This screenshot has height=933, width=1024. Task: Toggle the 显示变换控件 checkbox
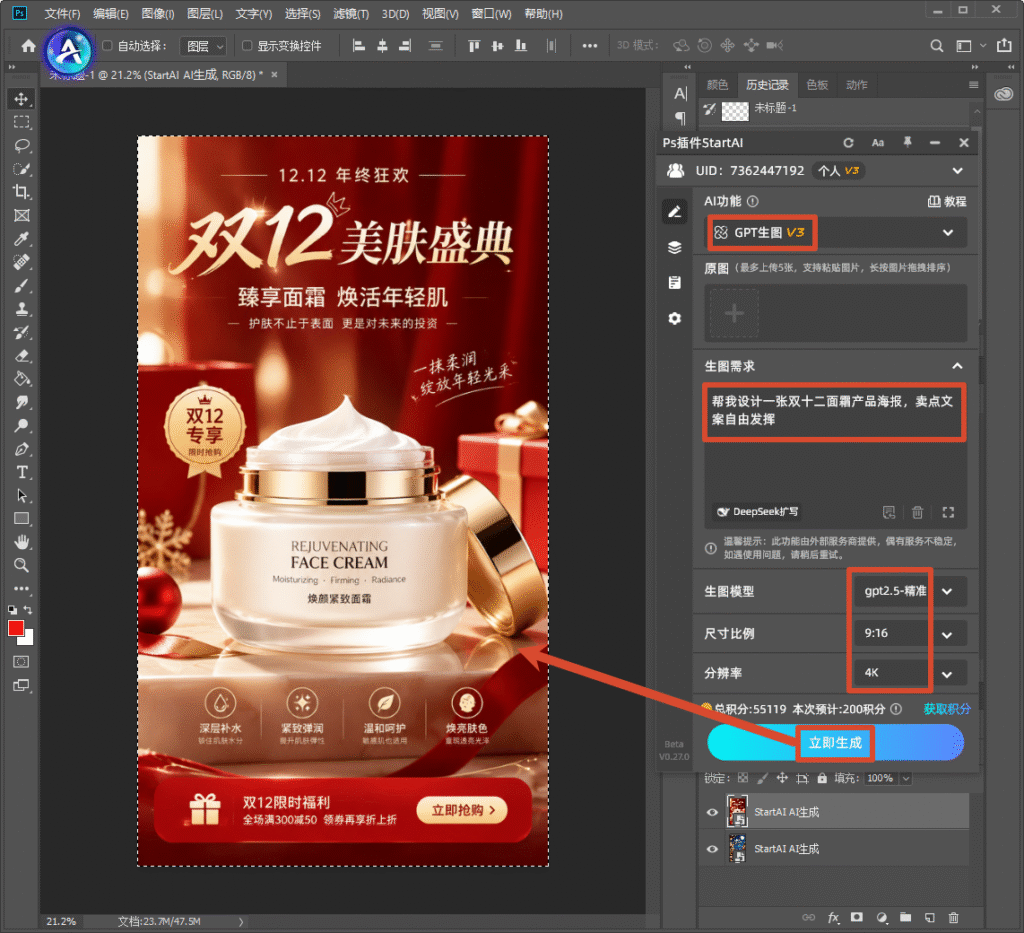coord(247,45)
